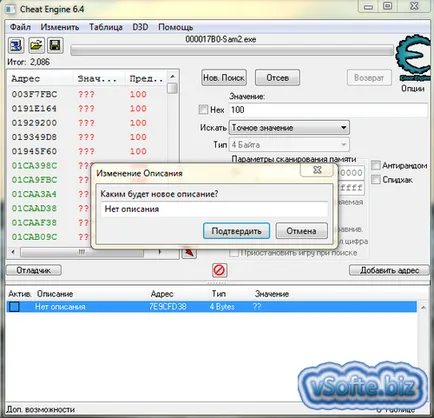
Task: Expand the 4 Байта type dropdown
Action: coord(289,145)
